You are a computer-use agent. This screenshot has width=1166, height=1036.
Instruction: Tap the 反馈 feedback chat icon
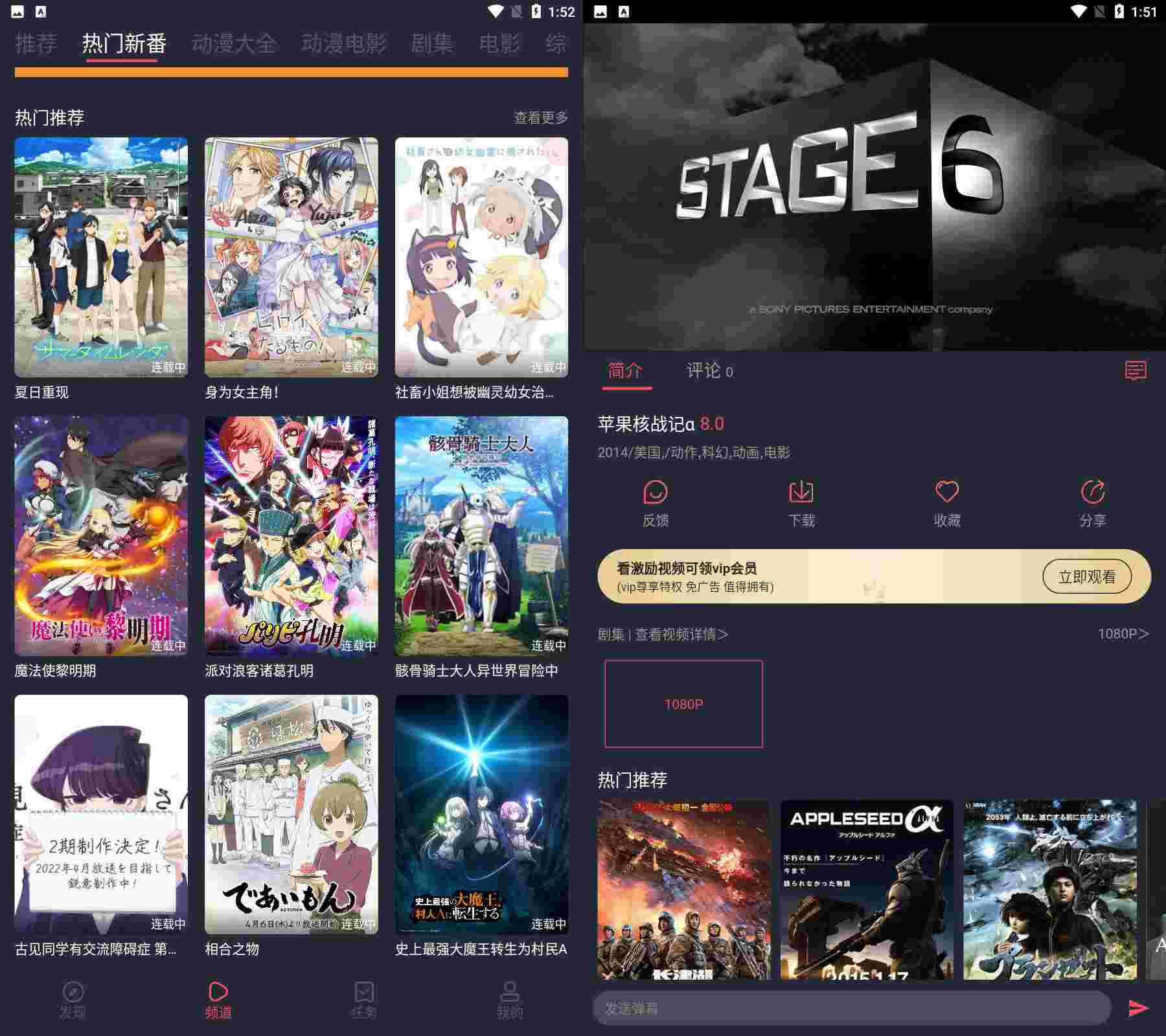656,492
